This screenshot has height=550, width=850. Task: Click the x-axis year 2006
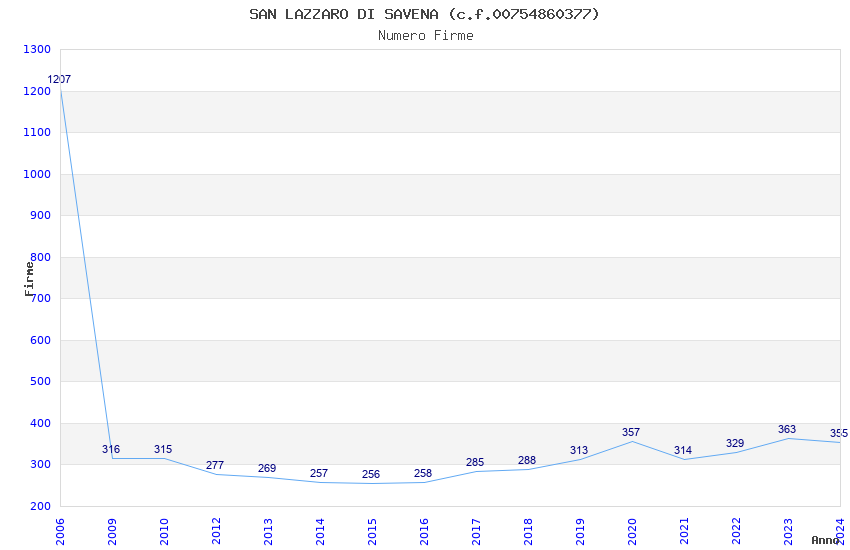[x=60, y=531]
